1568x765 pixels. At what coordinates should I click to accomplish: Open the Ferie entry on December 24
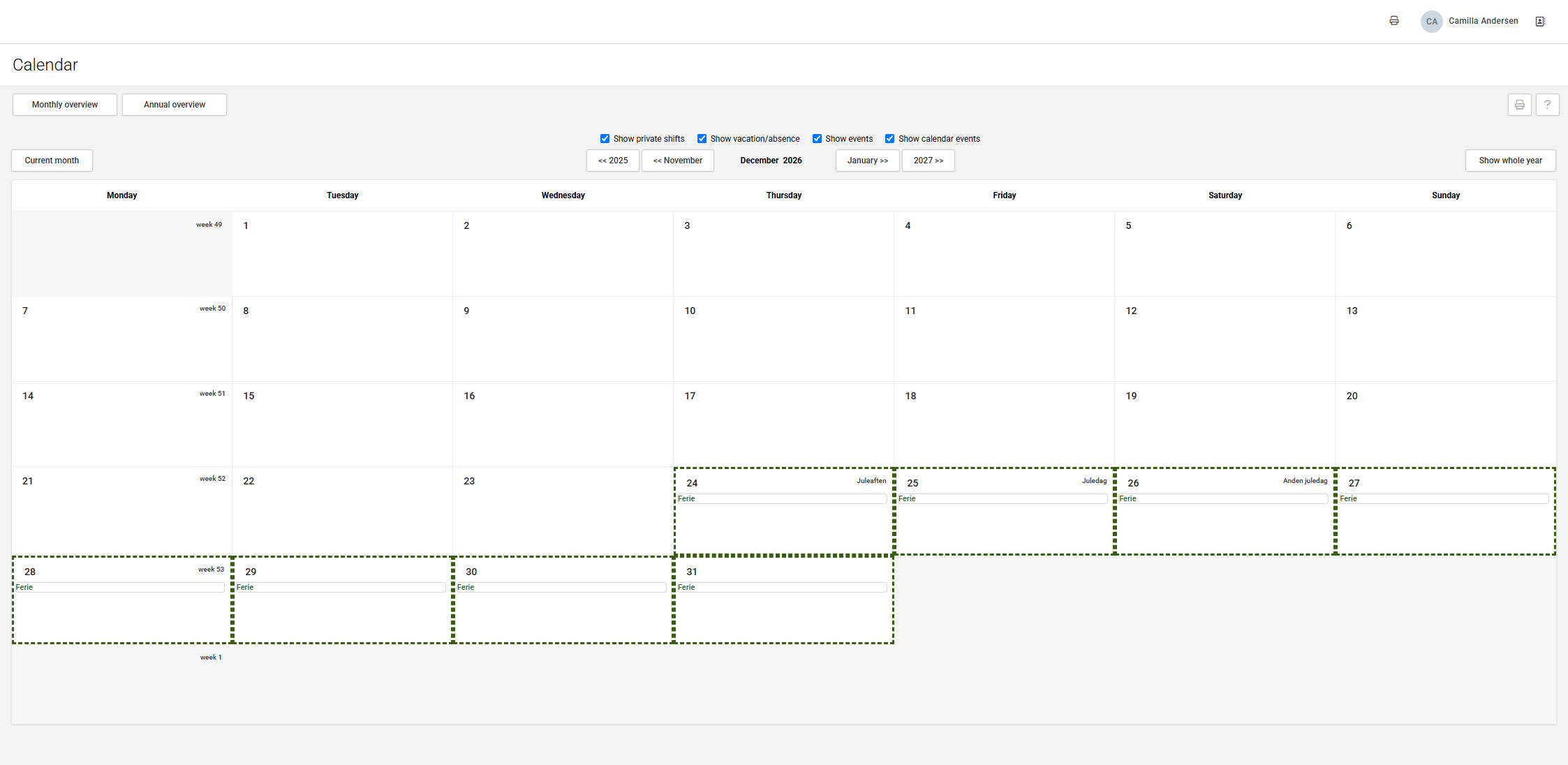[x=782, y=498]
